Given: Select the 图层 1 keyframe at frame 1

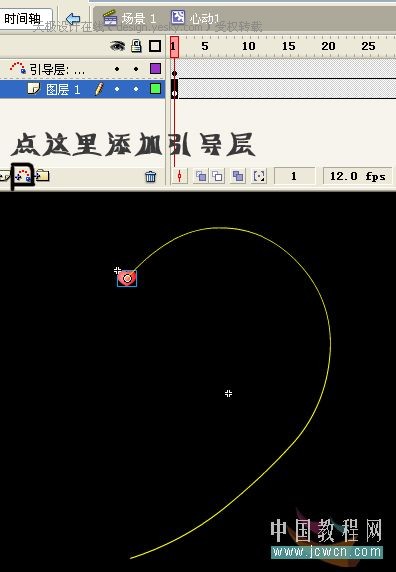Looking at the screenshot, I should 174,89.
